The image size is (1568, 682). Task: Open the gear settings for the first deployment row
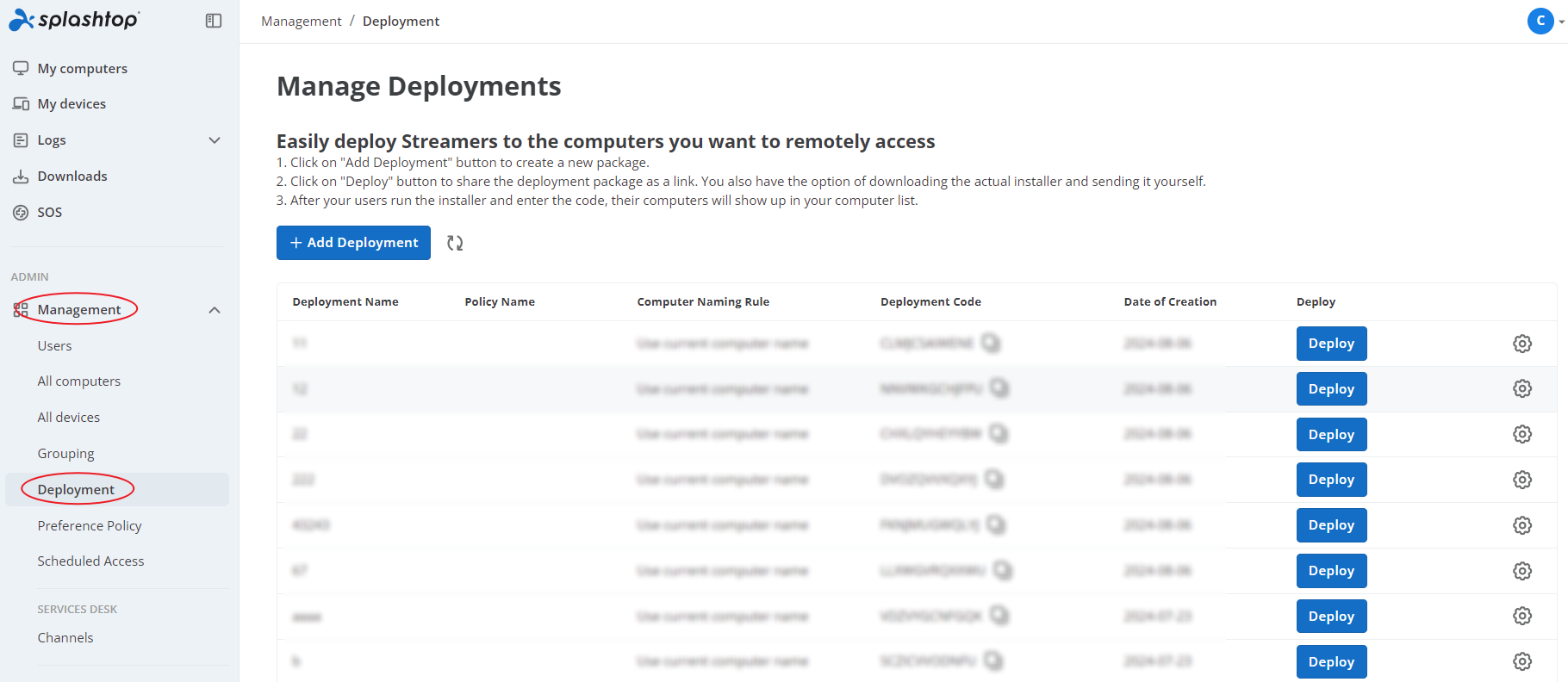[x=1522, y=344]
